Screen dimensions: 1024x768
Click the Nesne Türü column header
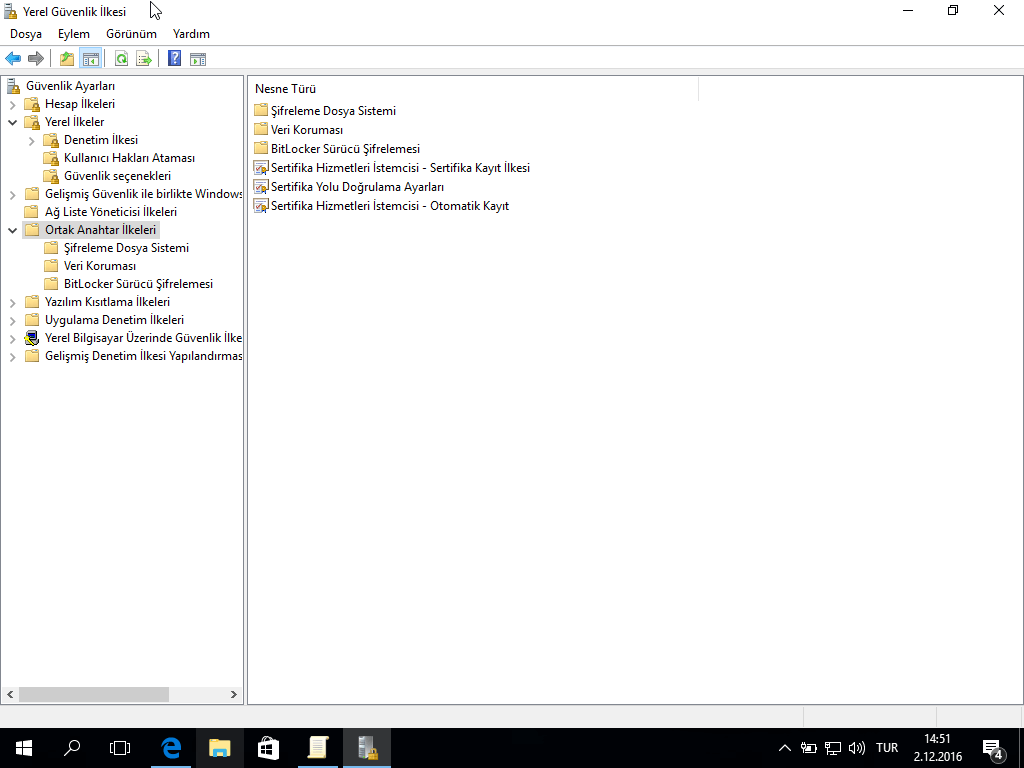tap(285, 89)
